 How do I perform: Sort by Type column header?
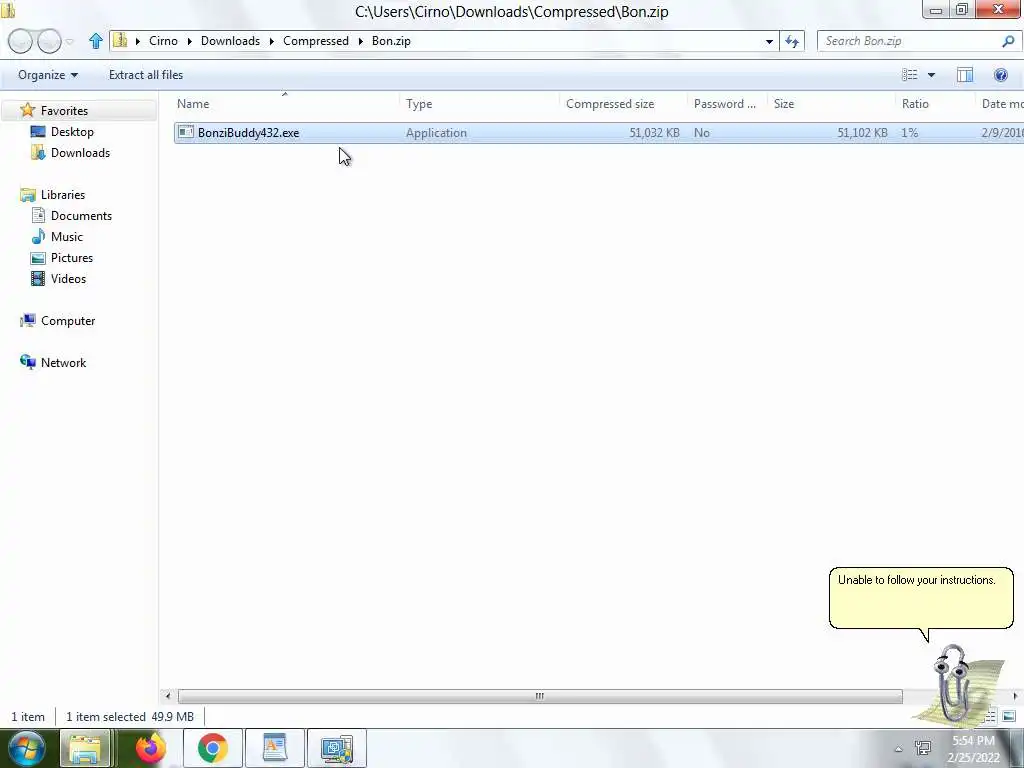tap(480, 104)
